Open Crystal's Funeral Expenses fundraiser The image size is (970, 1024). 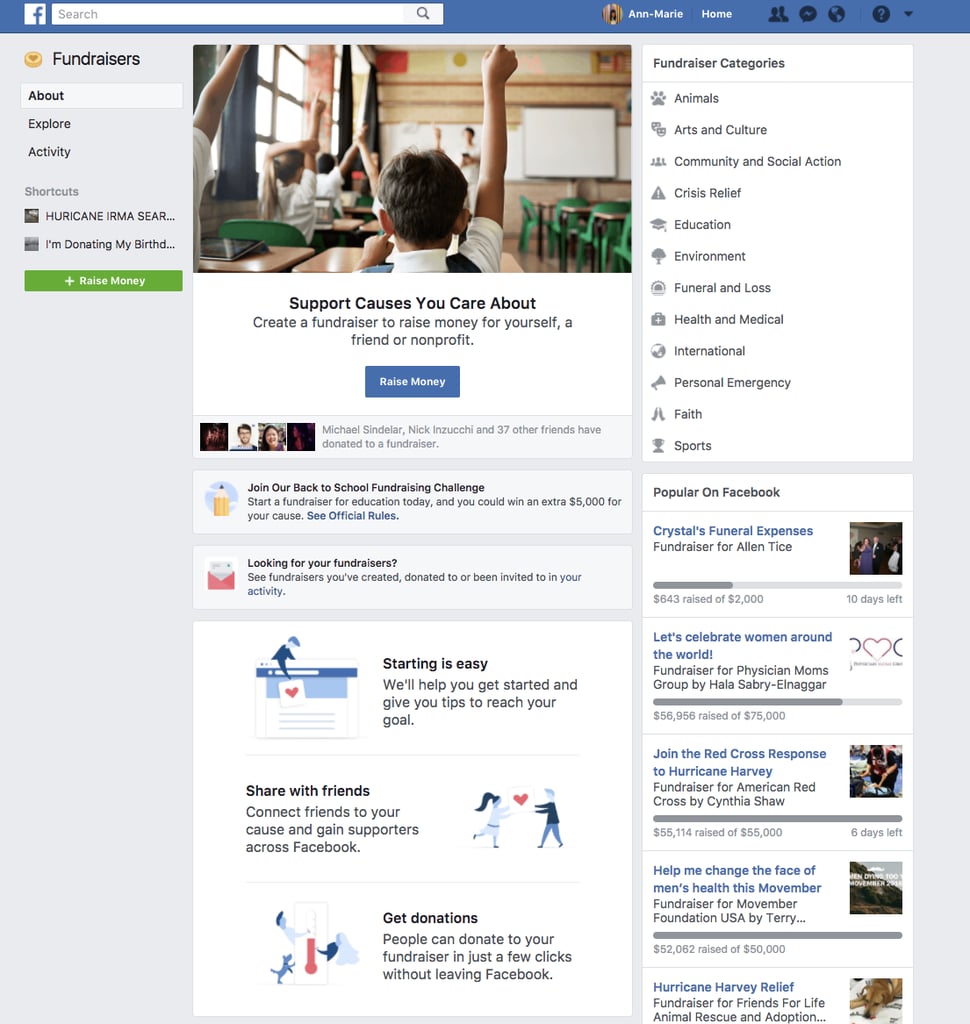point(733,531)
